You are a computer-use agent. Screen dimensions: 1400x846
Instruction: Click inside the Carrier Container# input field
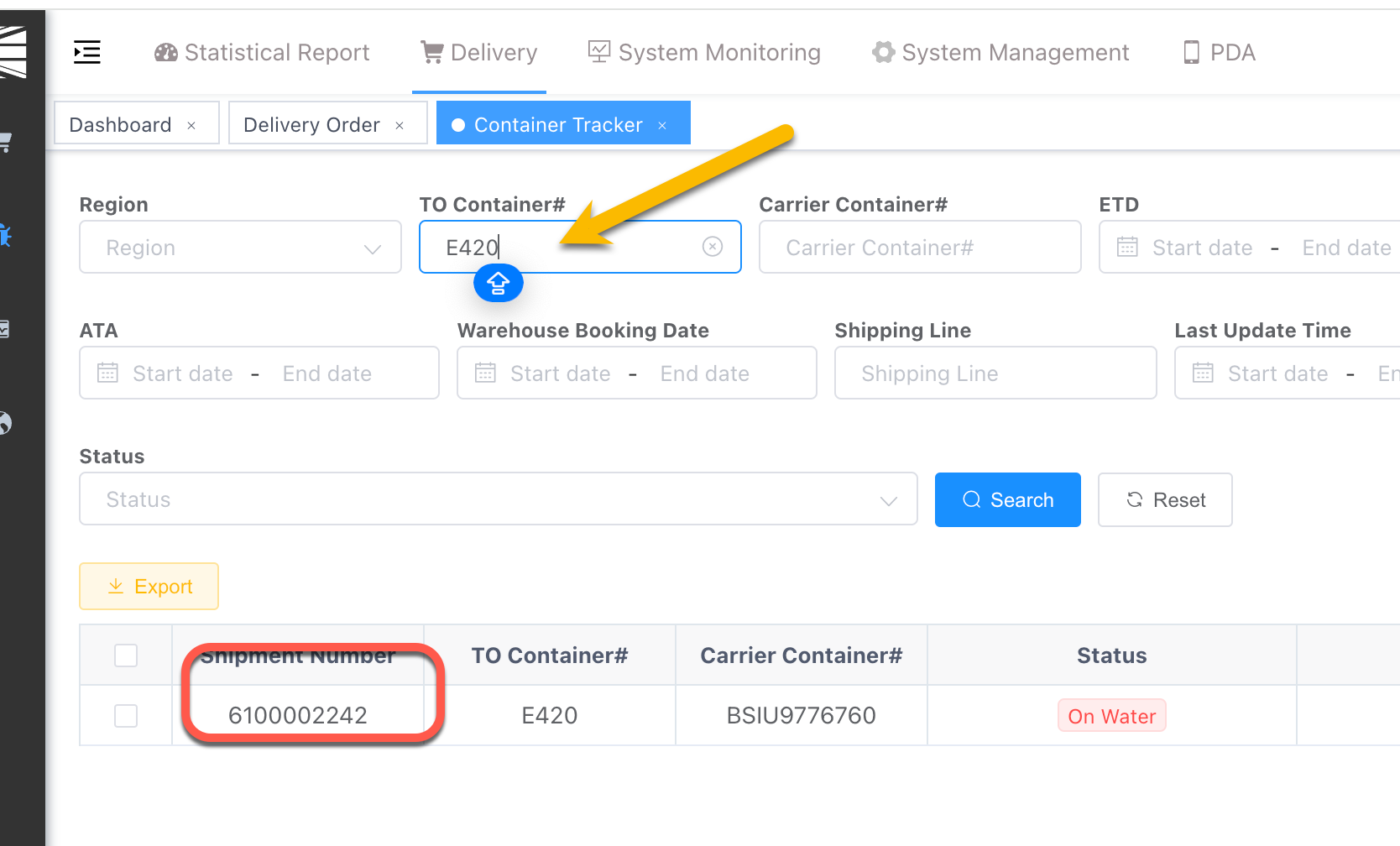[x=919, y=247]
